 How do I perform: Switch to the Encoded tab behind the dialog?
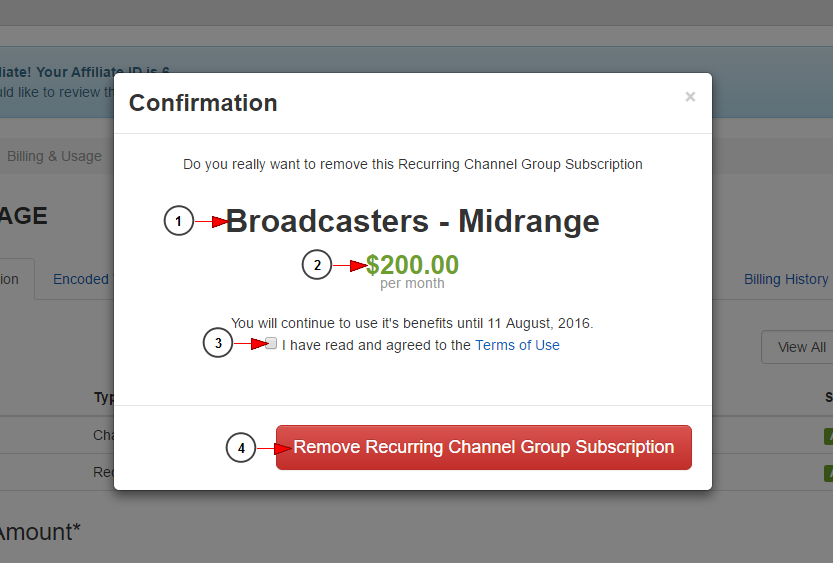pyautogui.click(x=81, y=279)
